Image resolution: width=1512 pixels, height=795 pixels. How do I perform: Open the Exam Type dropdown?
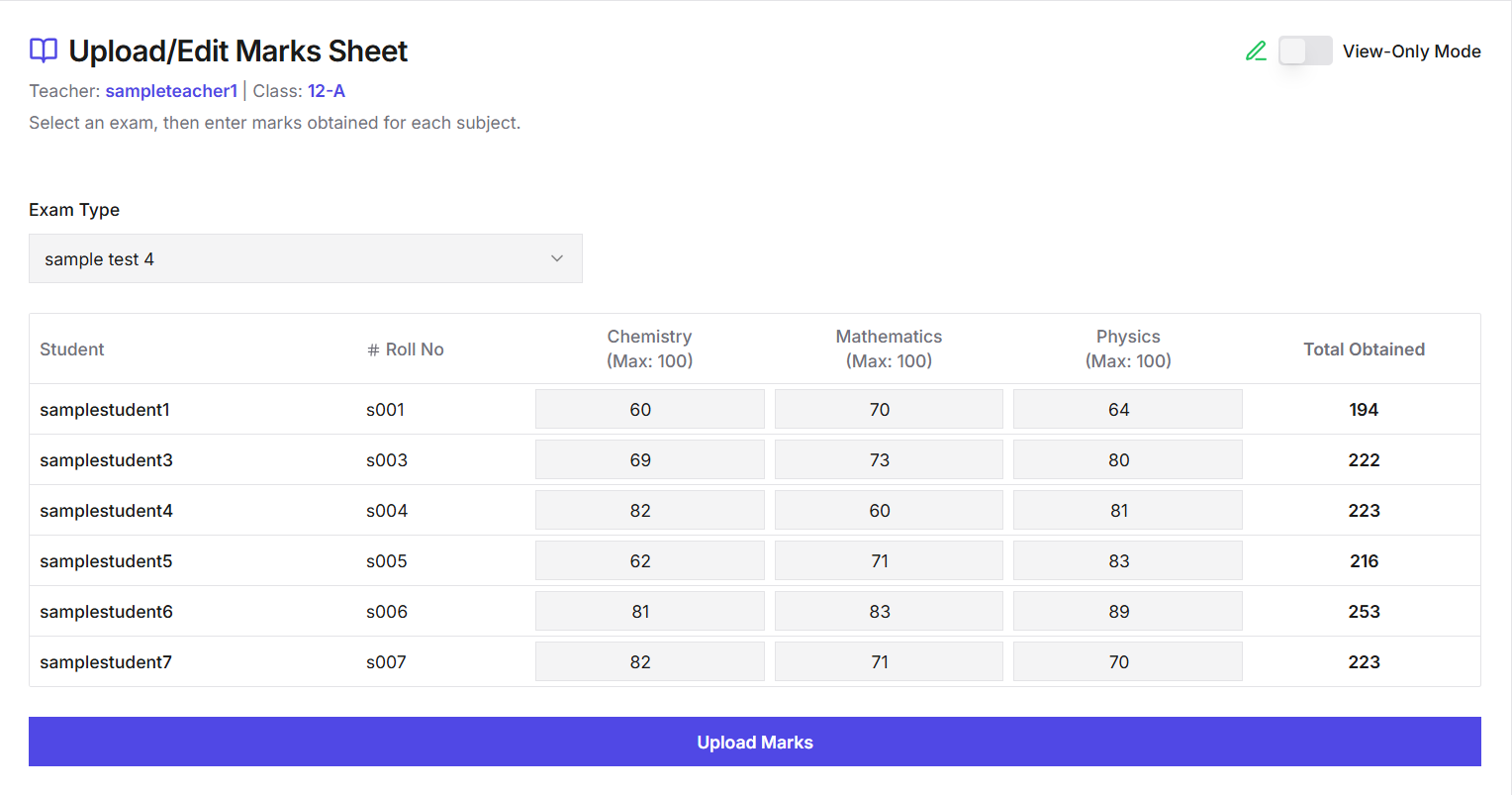tap(306, 258)
